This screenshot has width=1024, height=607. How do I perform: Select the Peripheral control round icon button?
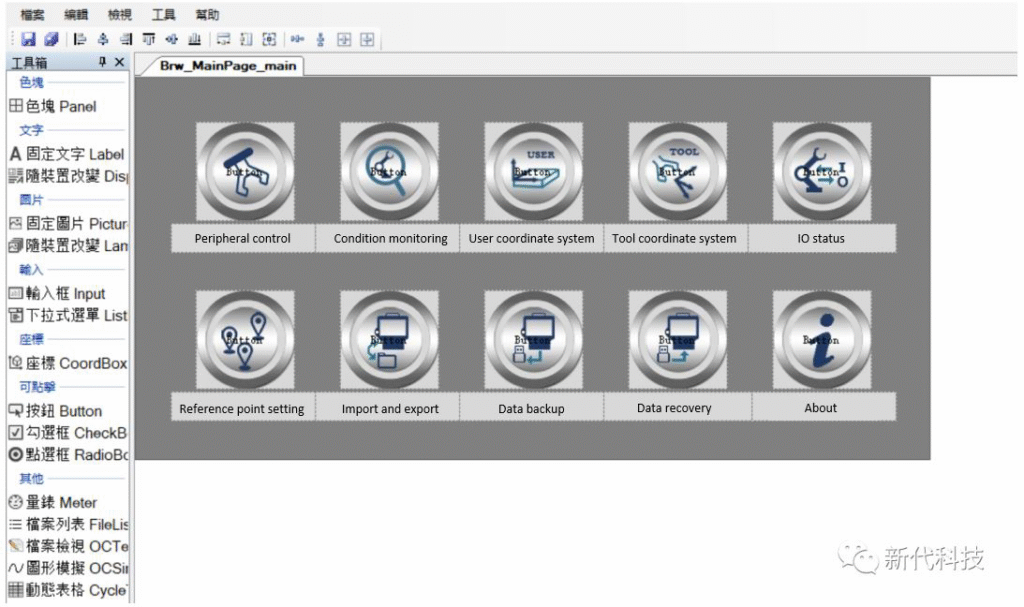244,172
